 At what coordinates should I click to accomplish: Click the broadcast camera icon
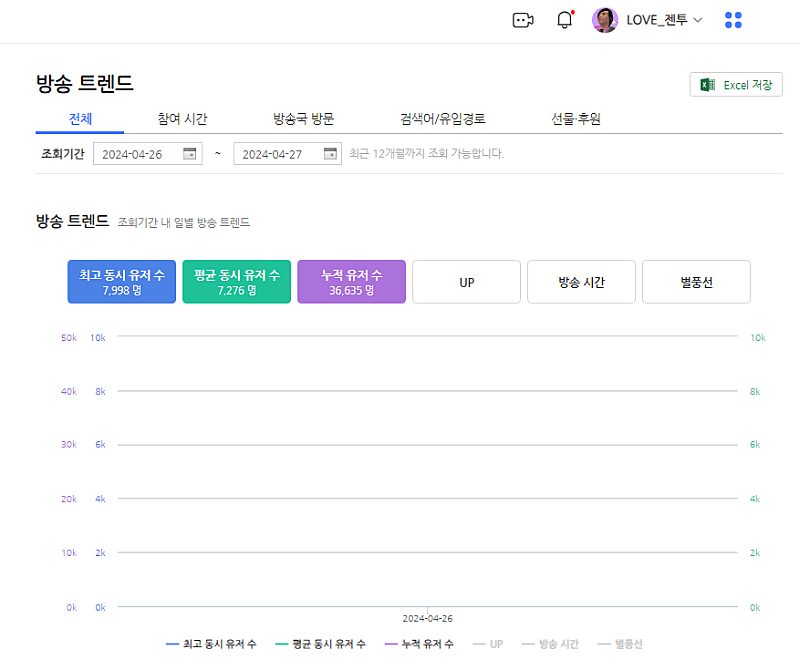point(523,20)
